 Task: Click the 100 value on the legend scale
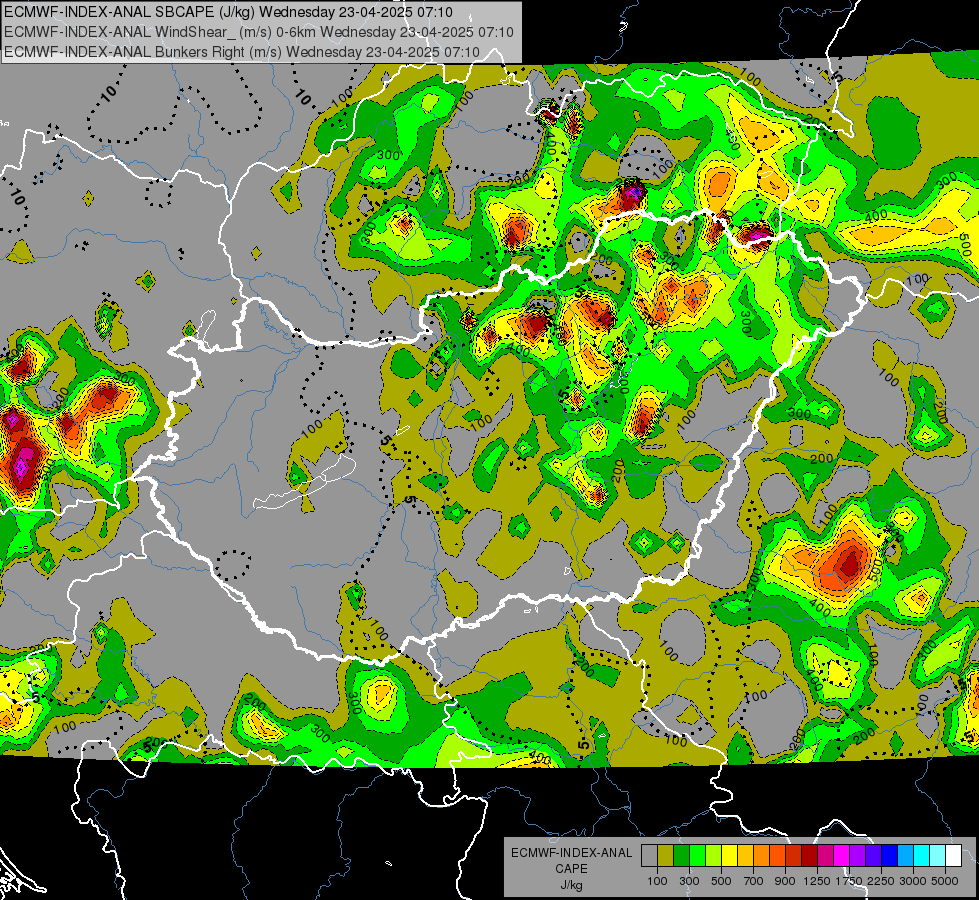coord(657,881)
